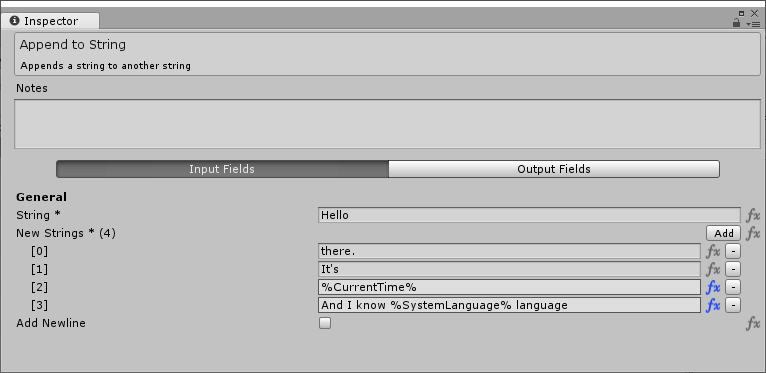Switch to Output Fields tab

554,169
